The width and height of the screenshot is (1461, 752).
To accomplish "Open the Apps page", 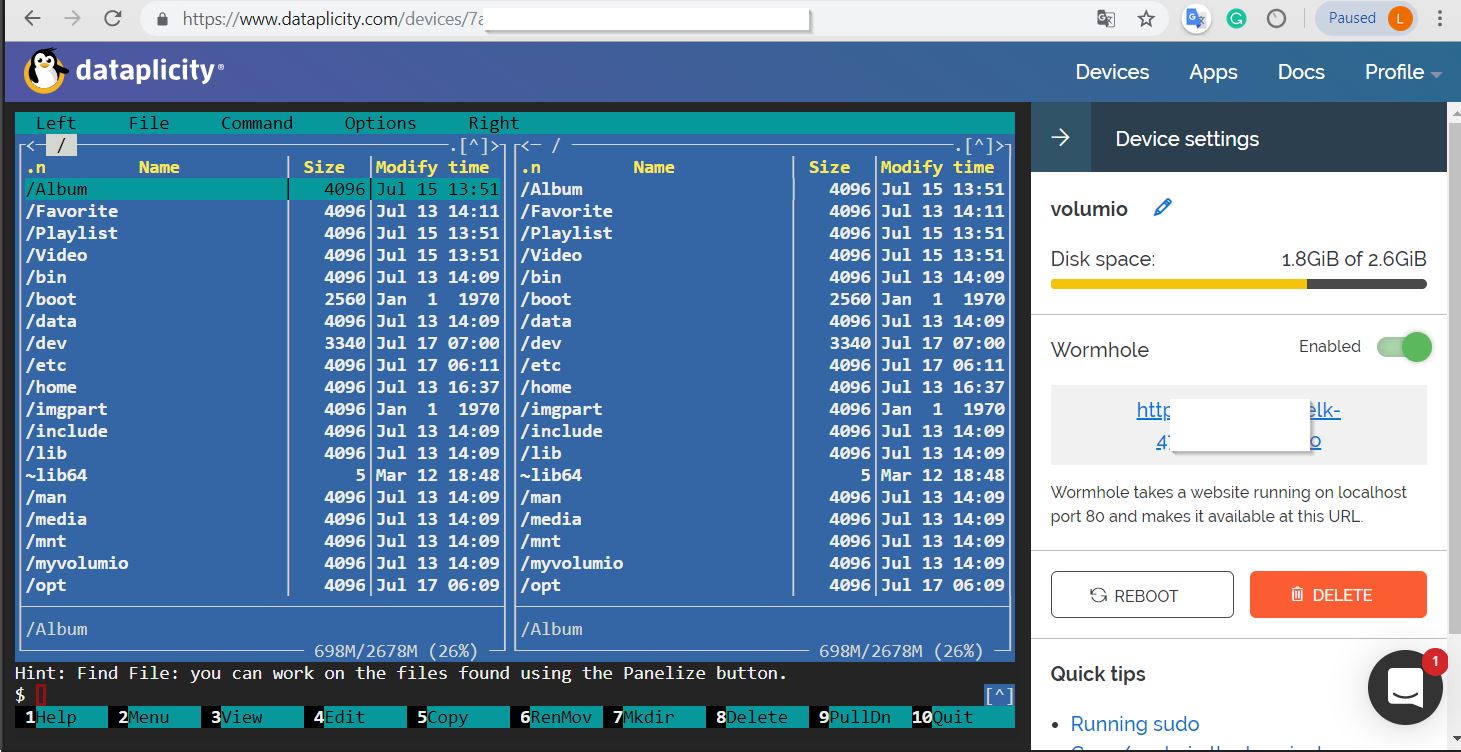I will [1213, 72].
